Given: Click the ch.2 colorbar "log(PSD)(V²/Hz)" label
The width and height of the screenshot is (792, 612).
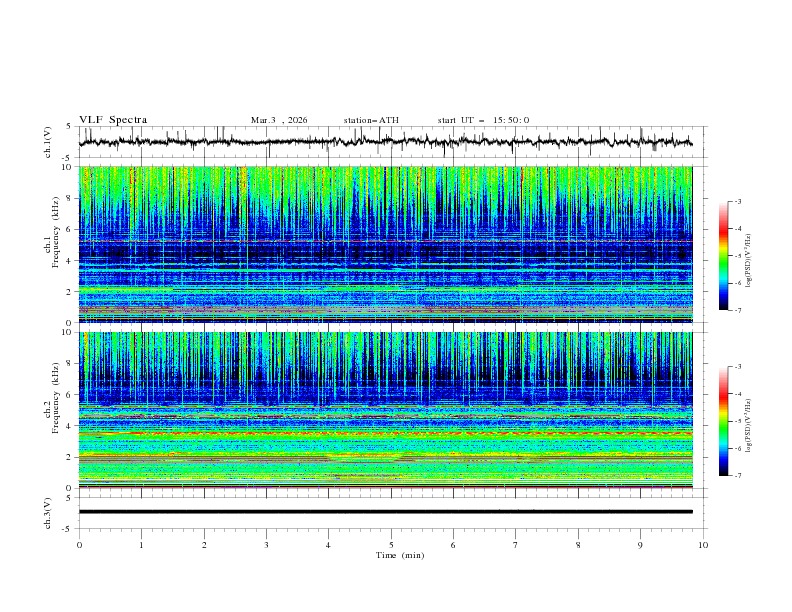Looking at the screenshot, I should (749, 425).
